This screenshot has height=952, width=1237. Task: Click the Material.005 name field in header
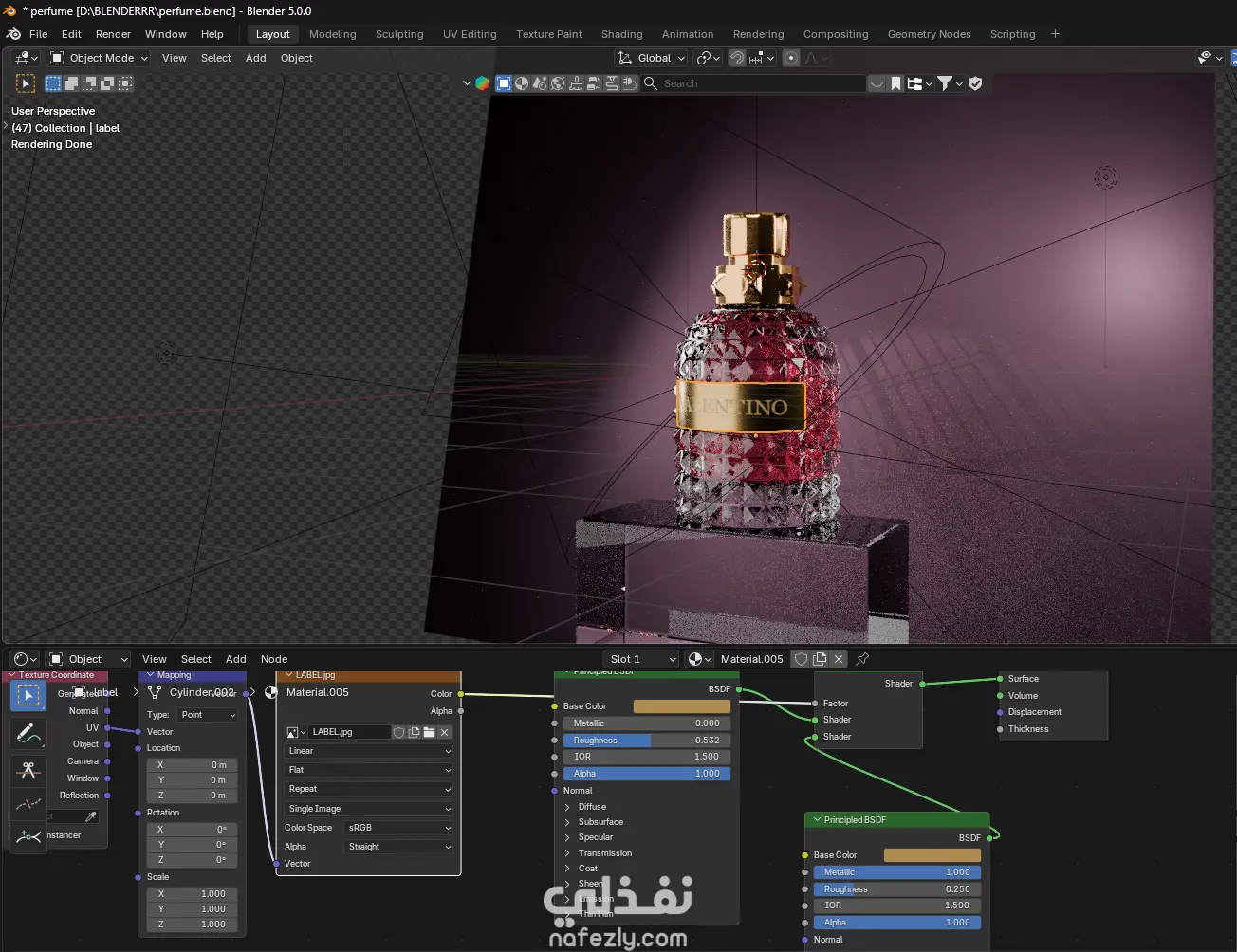752,659
